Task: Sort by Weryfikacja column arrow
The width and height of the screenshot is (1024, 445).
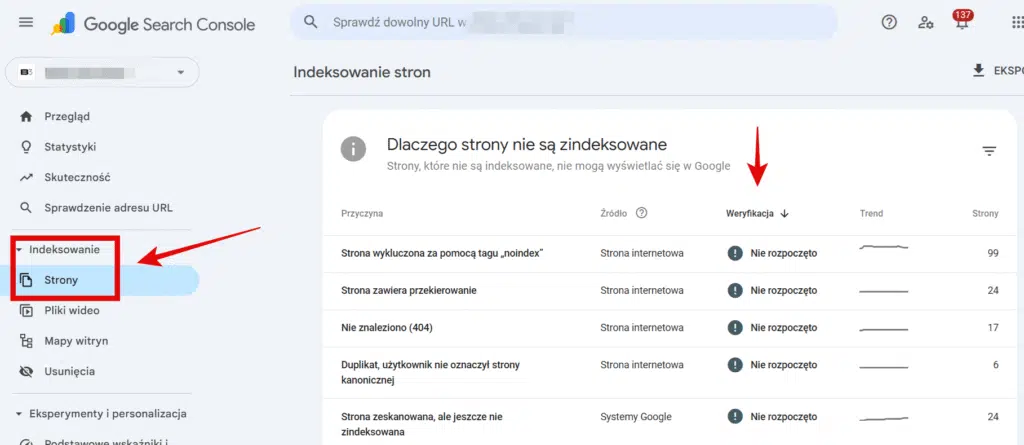Action: tap(784, 213)
